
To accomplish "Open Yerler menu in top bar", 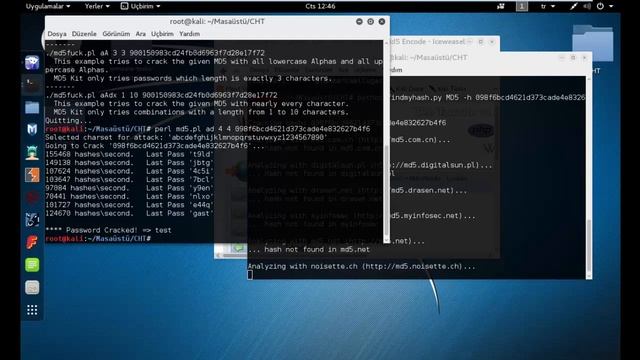I will (97, 6).
